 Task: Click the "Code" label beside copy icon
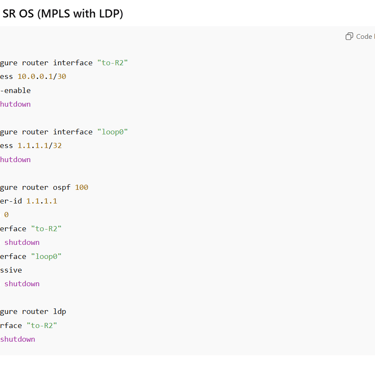[364, 36]
